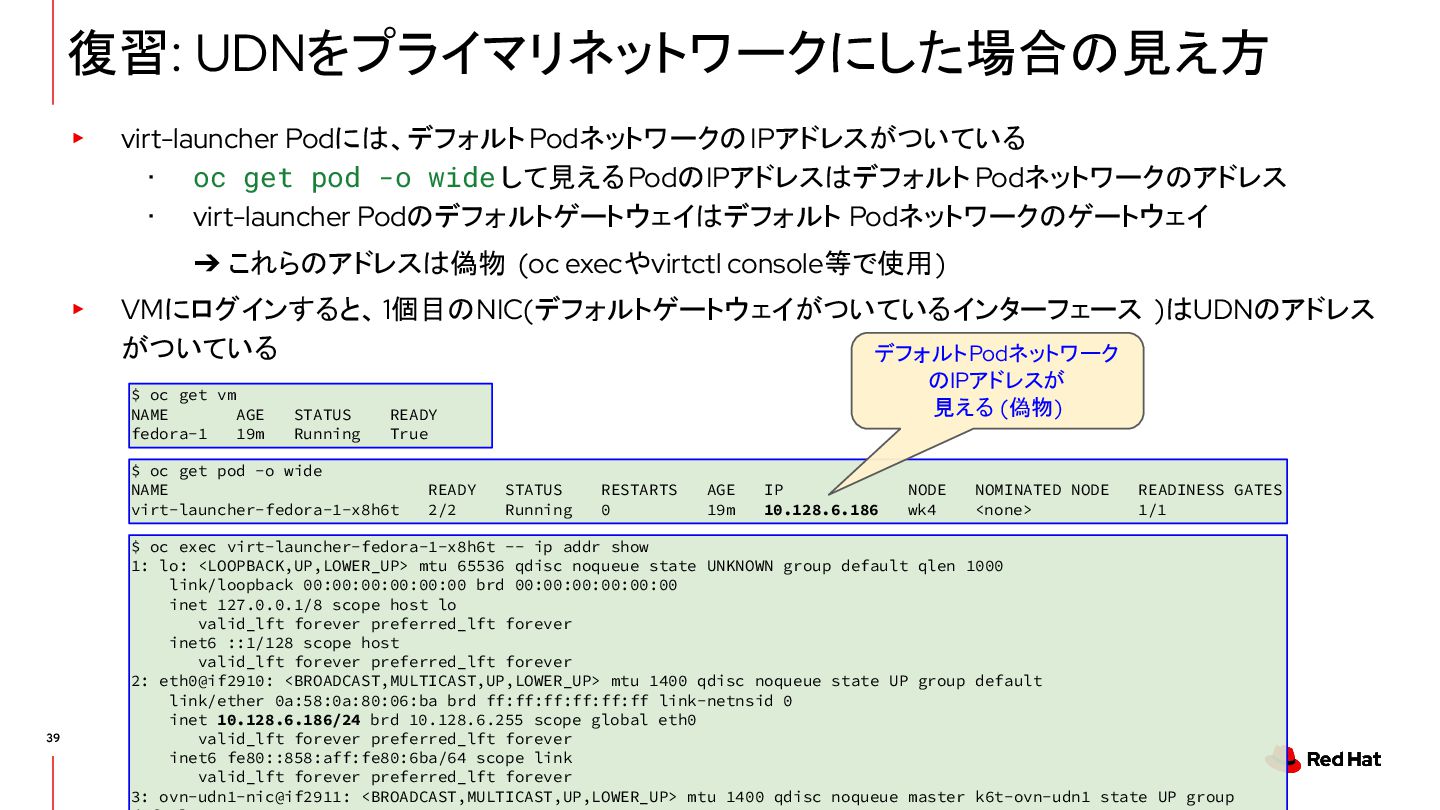Click the first red triangle bullet marker
Screen dimensions: 1440x810
tap(77, 138)
